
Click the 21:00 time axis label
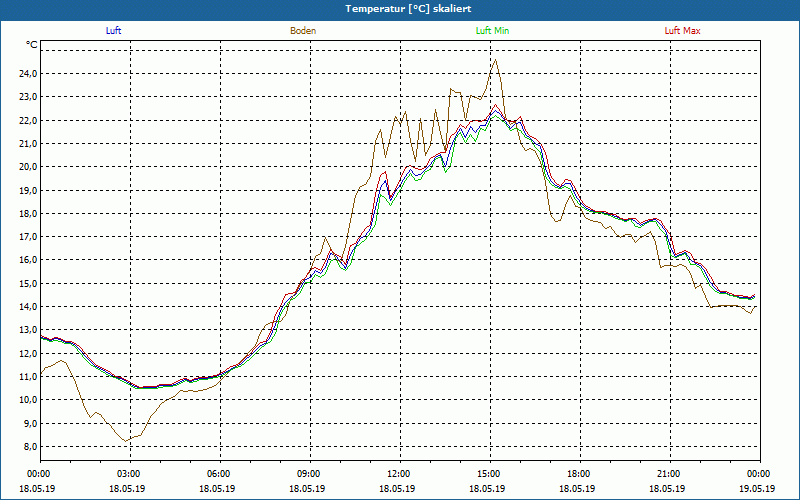click(x=669, y=474)
